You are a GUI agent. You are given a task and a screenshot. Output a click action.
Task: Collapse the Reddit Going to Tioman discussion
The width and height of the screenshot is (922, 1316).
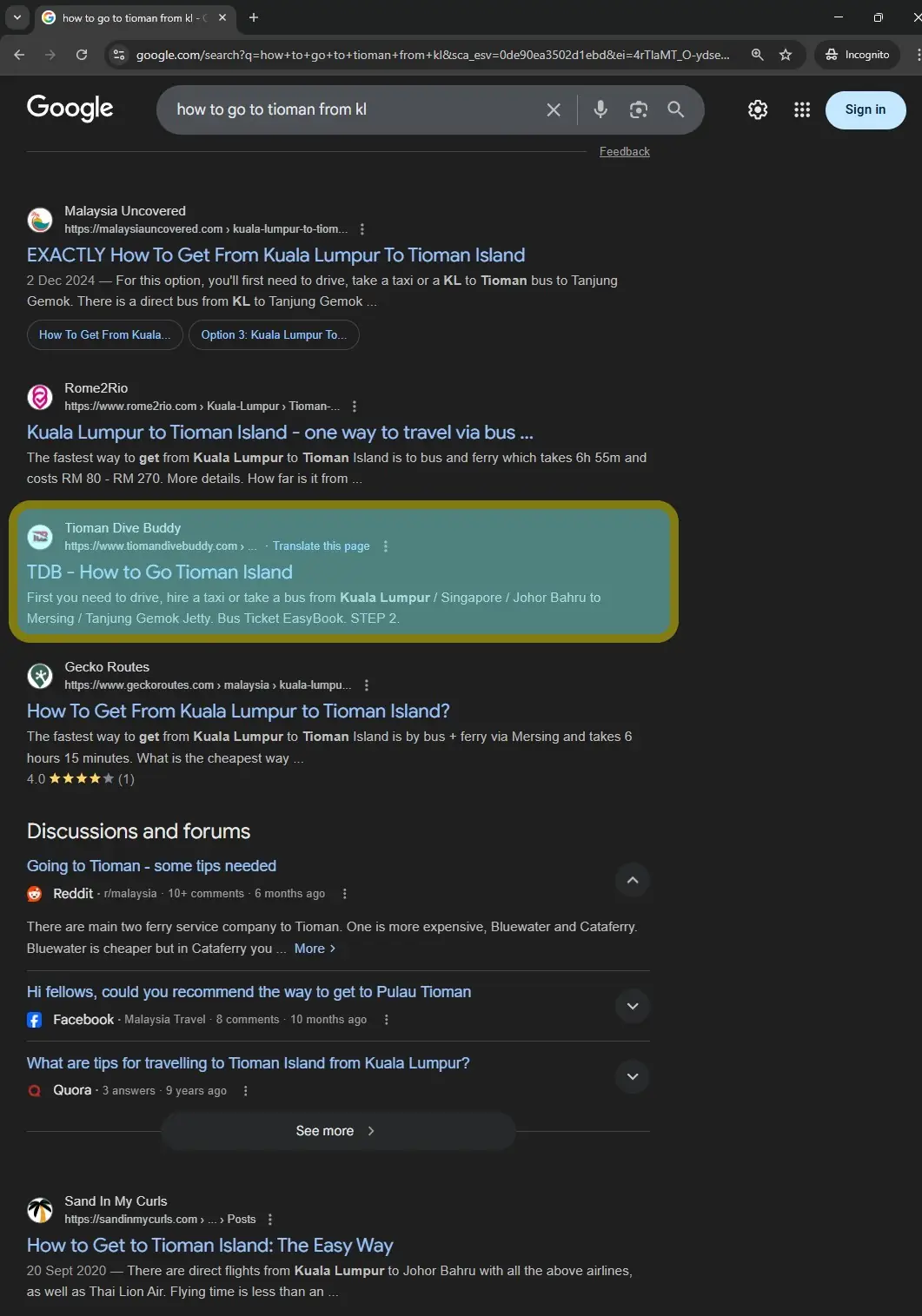coord(633,881)
